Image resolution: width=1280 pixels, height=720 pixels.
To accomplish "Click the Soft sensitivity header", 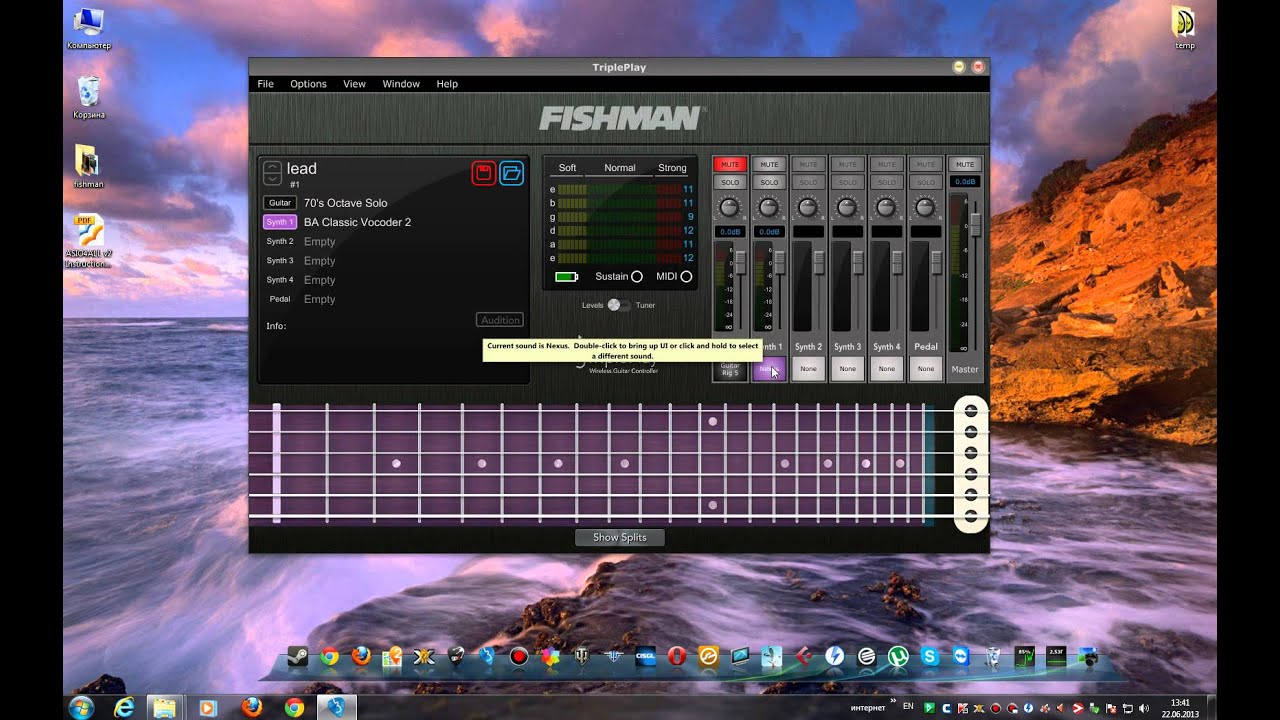I will (x=567, y=168).
